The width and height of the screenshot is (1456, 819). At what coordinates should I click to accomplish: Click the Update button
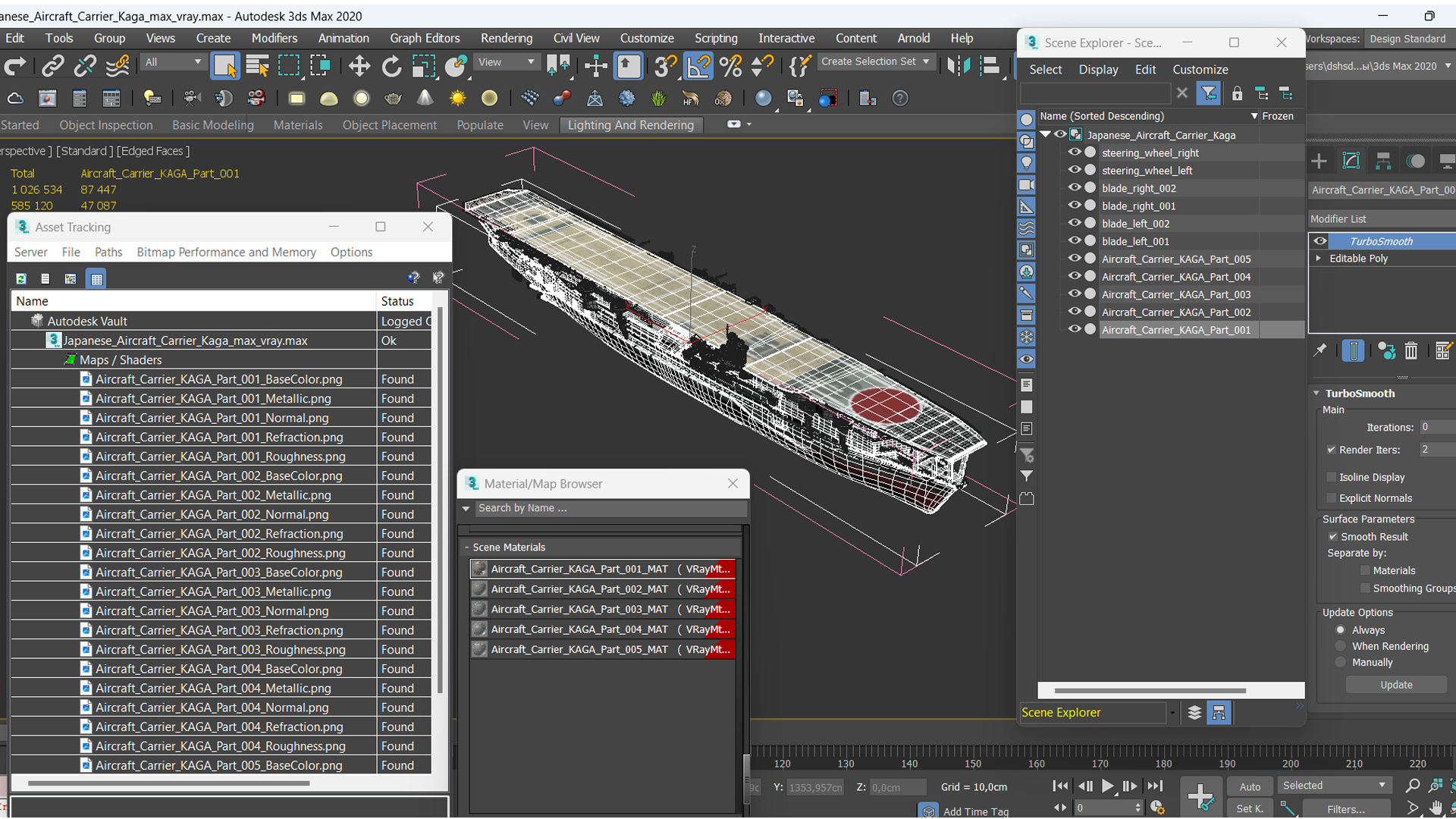1396,685
